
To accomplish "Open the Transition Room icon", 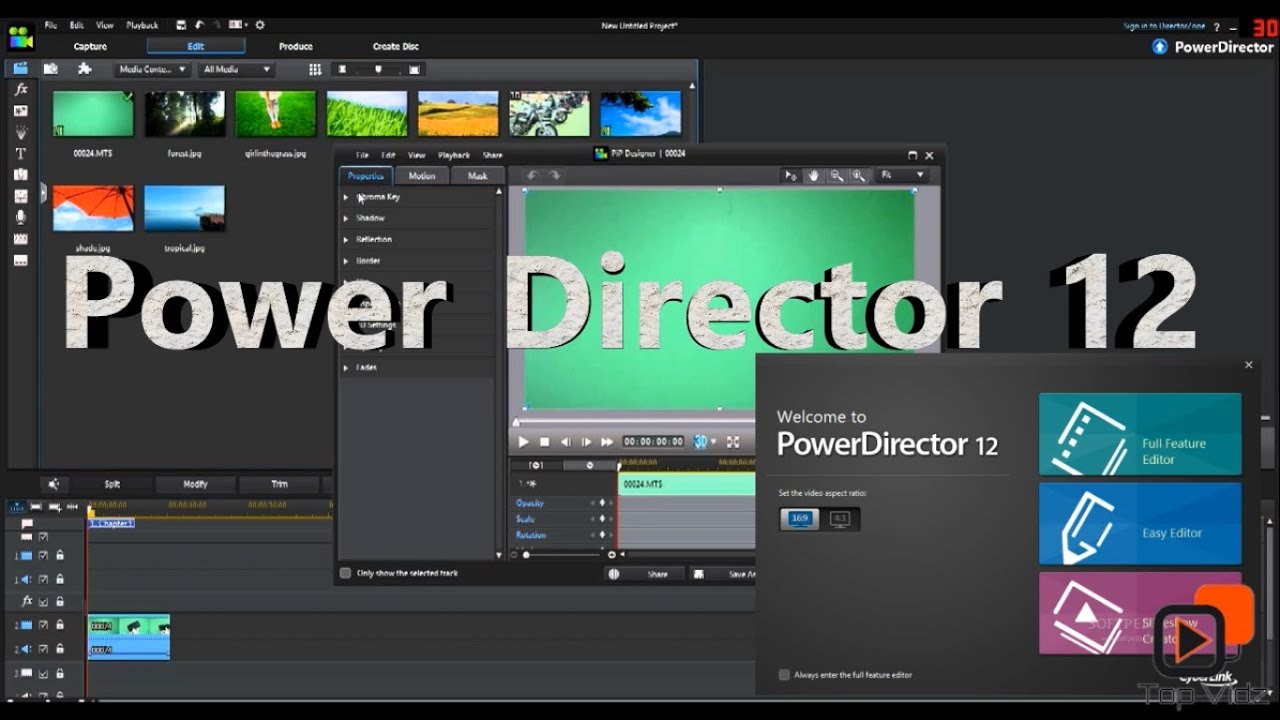I will (x=20, y=175).
